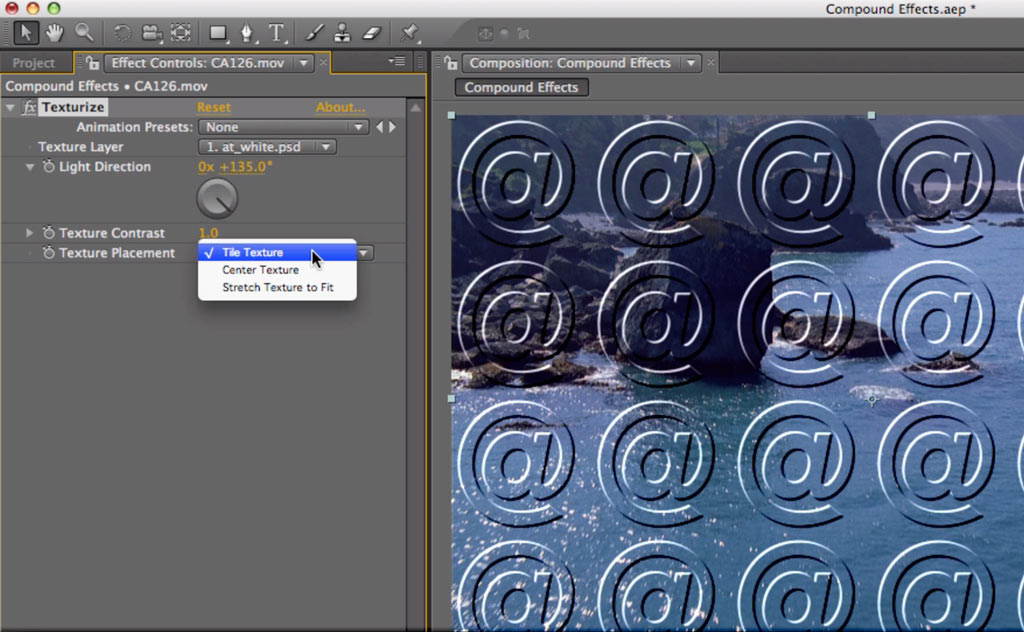Select the Selection arrow tool
The width and height of the screenshot is (1024, 632).
(x=26, y=33)
